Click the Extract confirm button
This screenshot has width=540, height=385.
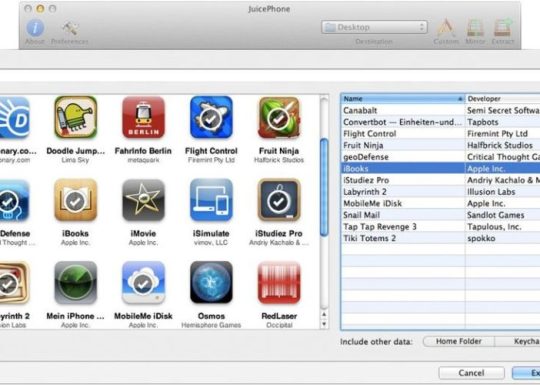tap(526, 373)
